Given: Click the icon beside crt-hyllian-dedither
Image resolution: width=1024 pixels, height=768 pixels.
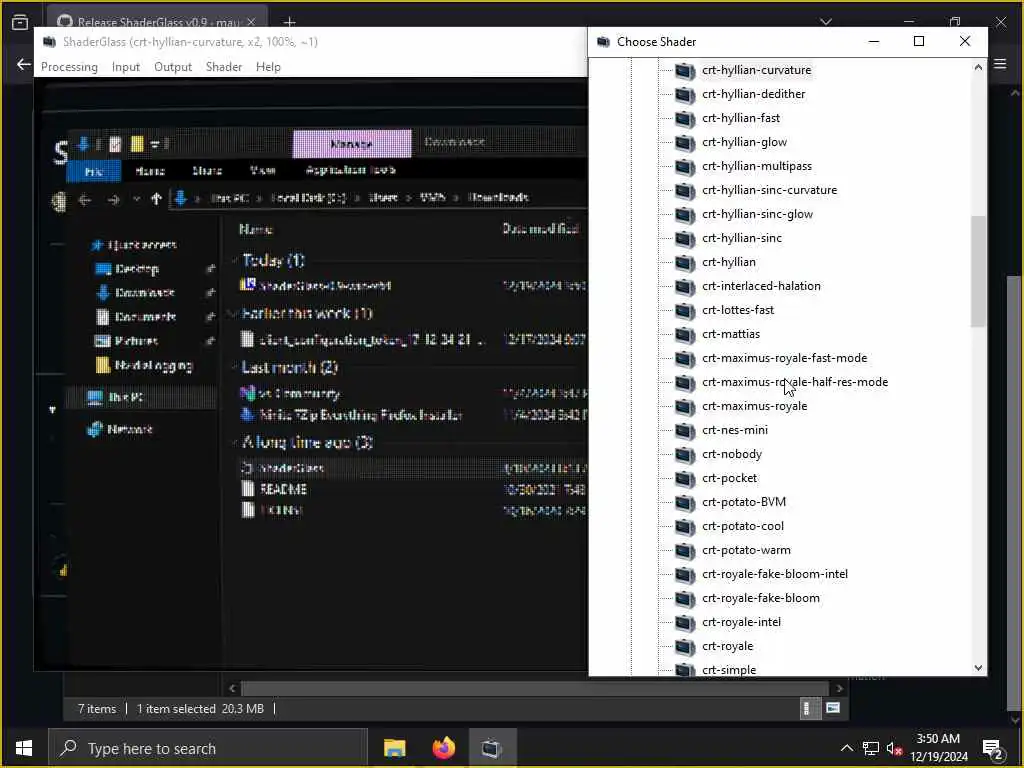Looking at the screenshot, I should pyautogui.click(x=684, y=95).
